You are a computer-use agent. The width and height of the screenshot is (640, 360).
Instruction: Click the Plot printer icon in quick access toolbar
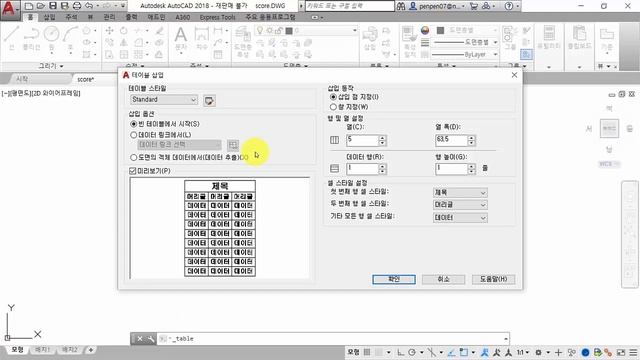[77, 6]
